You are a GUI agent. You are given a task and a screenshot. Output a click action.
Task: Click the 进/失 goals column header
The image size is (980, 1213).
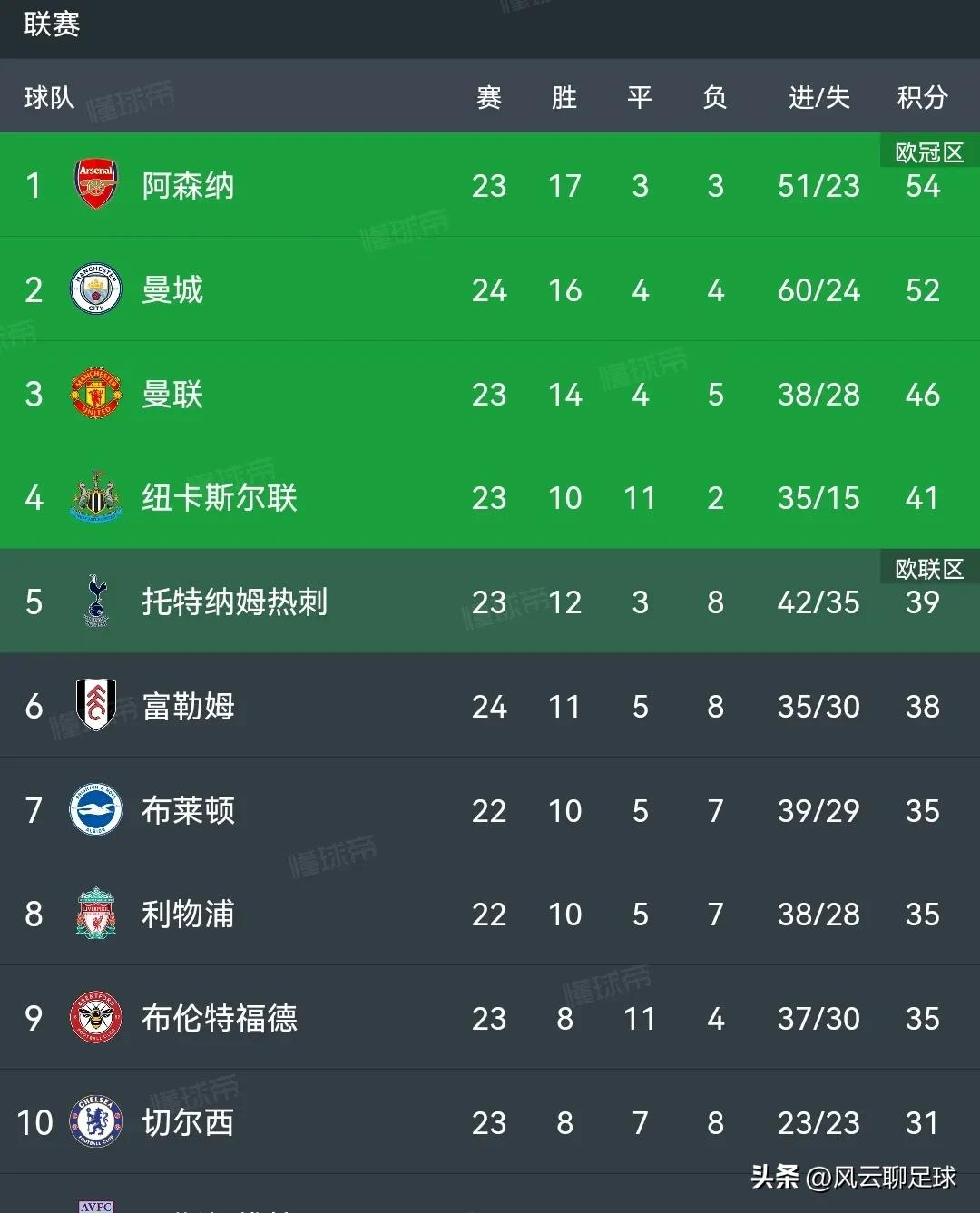tap(818, 97)
